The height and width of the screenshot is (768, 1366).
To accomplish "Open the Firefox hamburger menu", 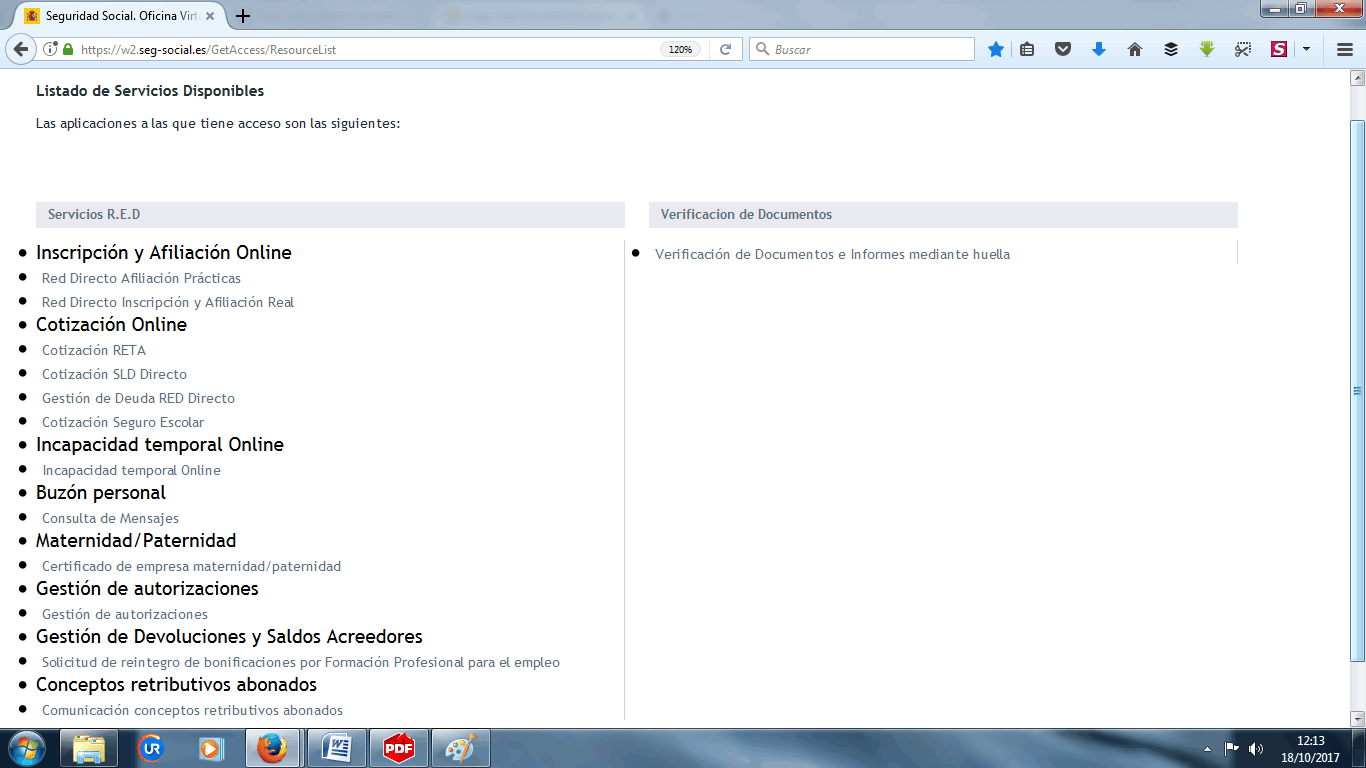I will 1345,49.
